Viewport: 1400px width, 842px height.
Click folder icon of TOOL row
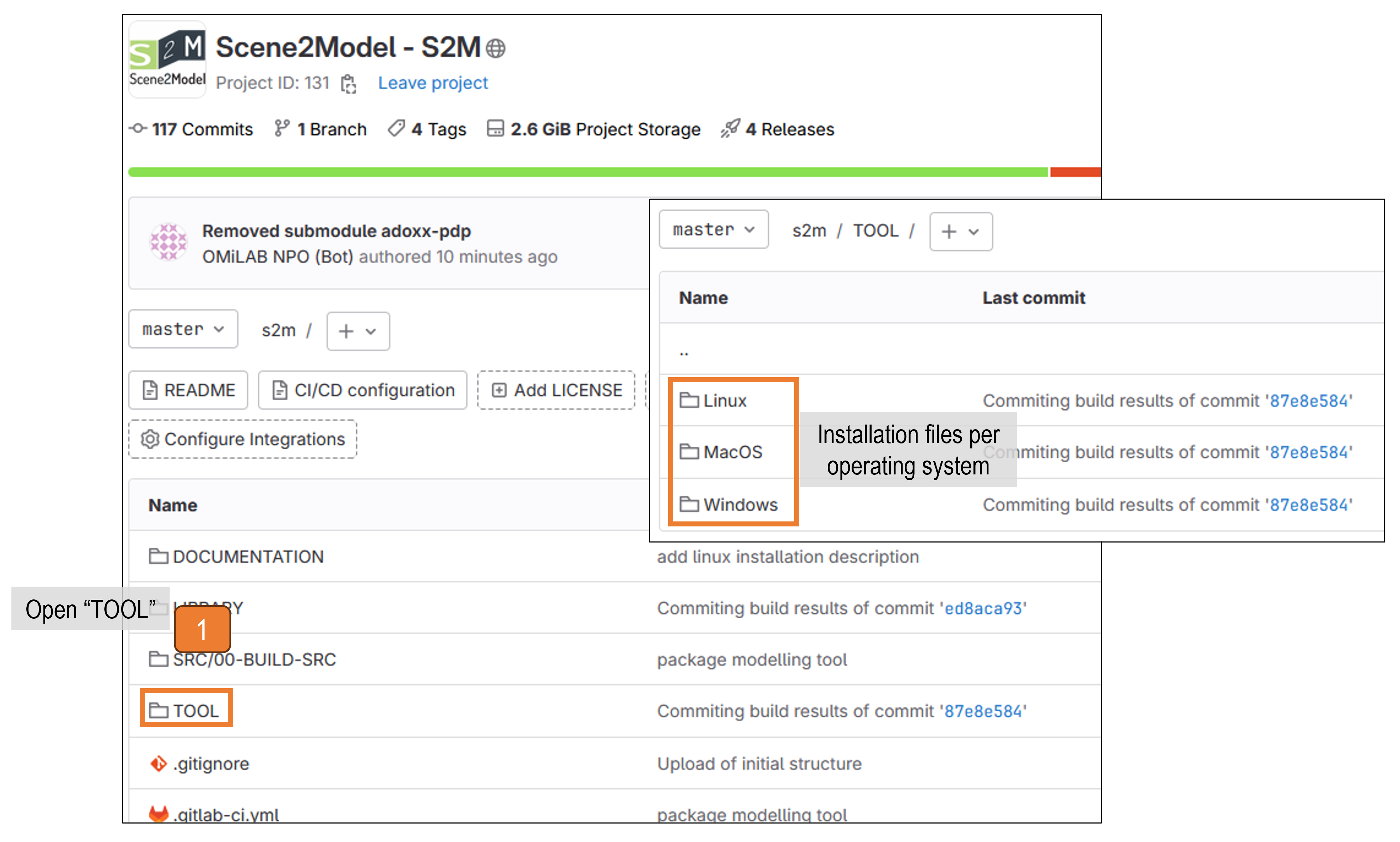pos(158,710)
